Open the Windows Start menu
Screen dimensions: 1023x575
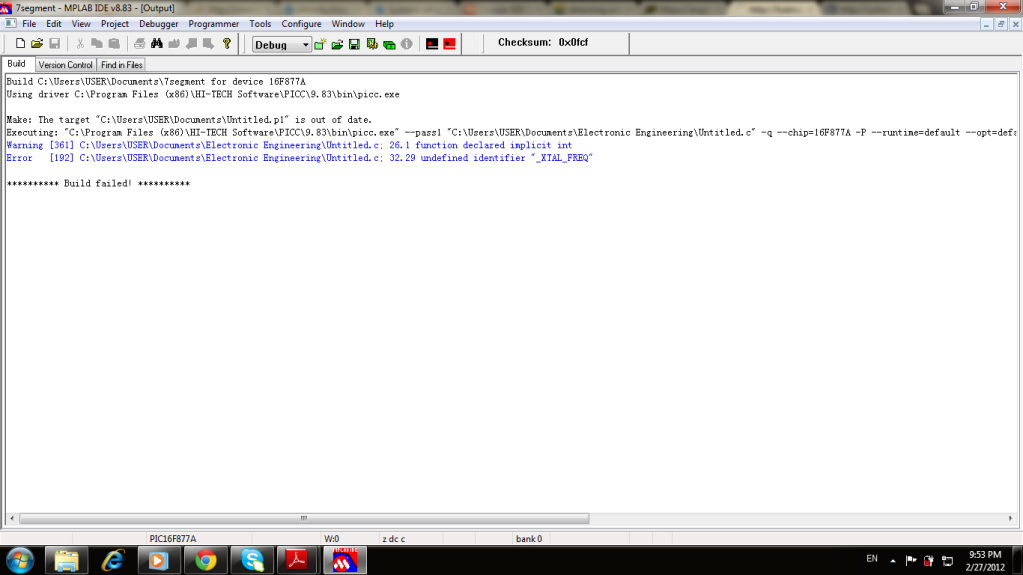click(20, 561)
